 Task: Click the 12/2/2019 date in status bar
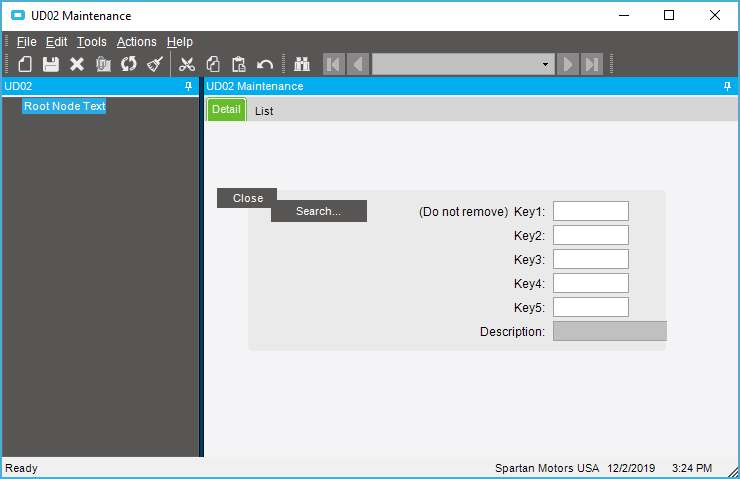coord(631,468)
